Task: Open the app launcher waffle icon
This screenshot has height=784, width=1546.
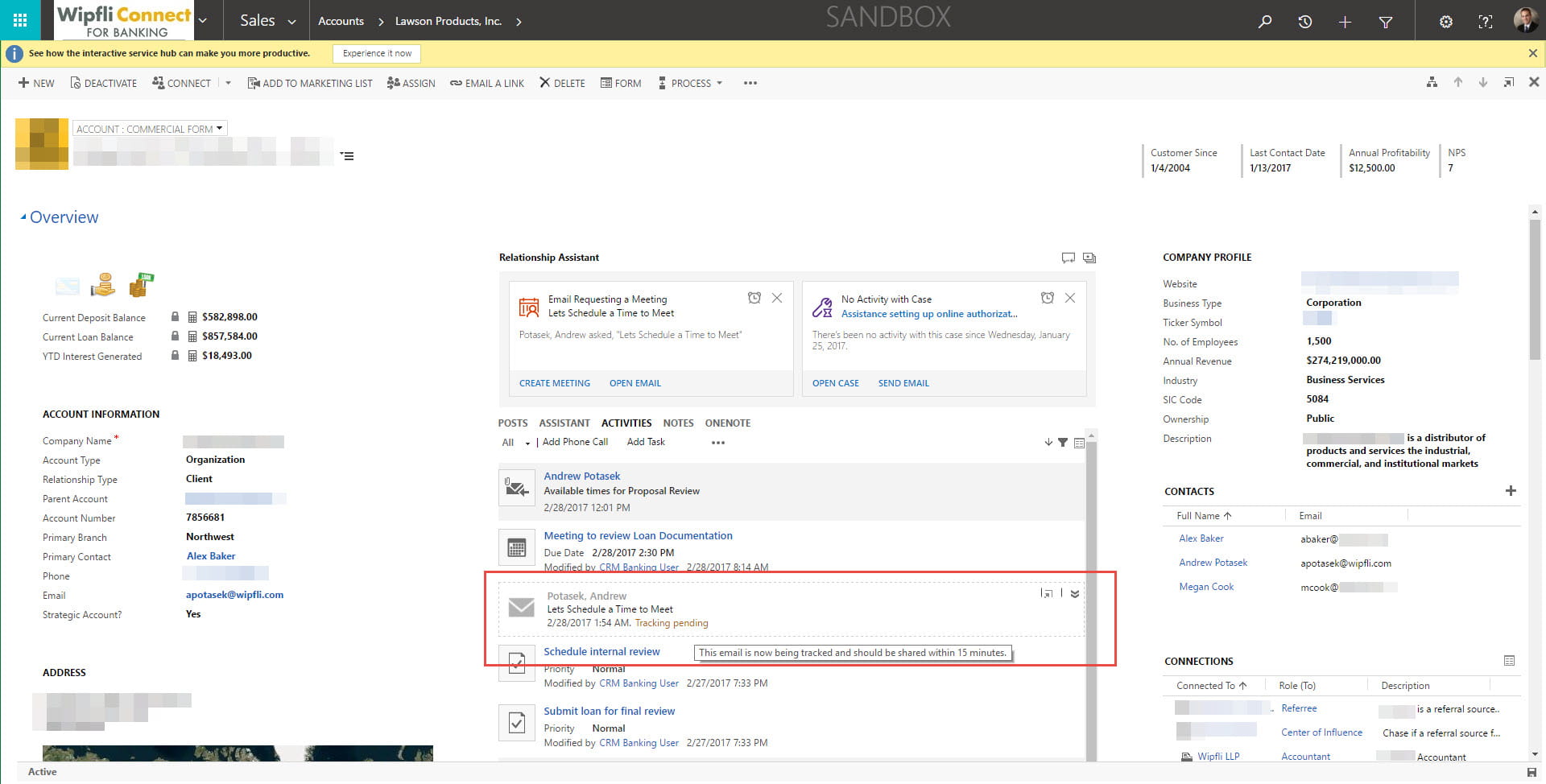Action: 20,20
